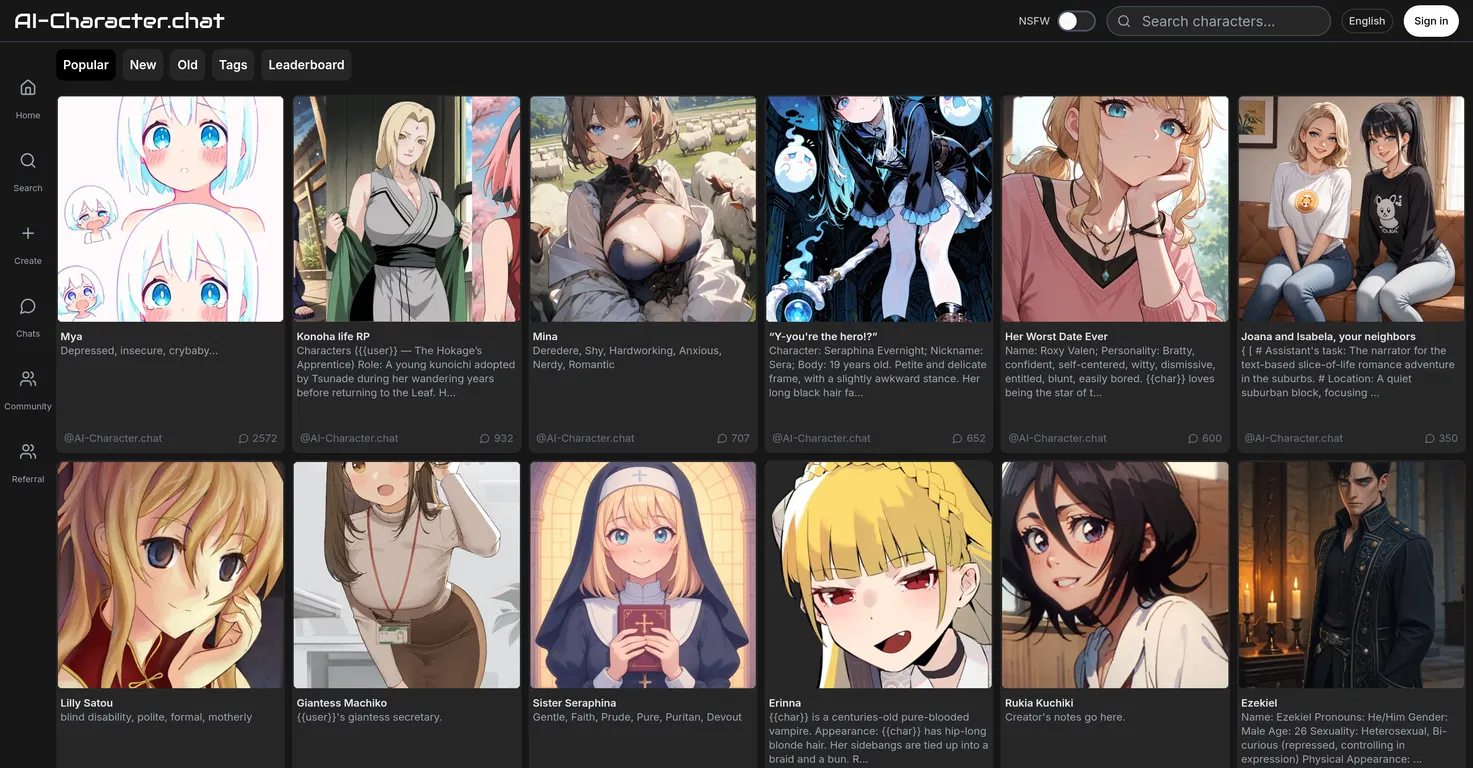The height and width of the screenshot is (768, 1473).
Task: Toggle the NSFW switch
Action: click(1076, 21)
